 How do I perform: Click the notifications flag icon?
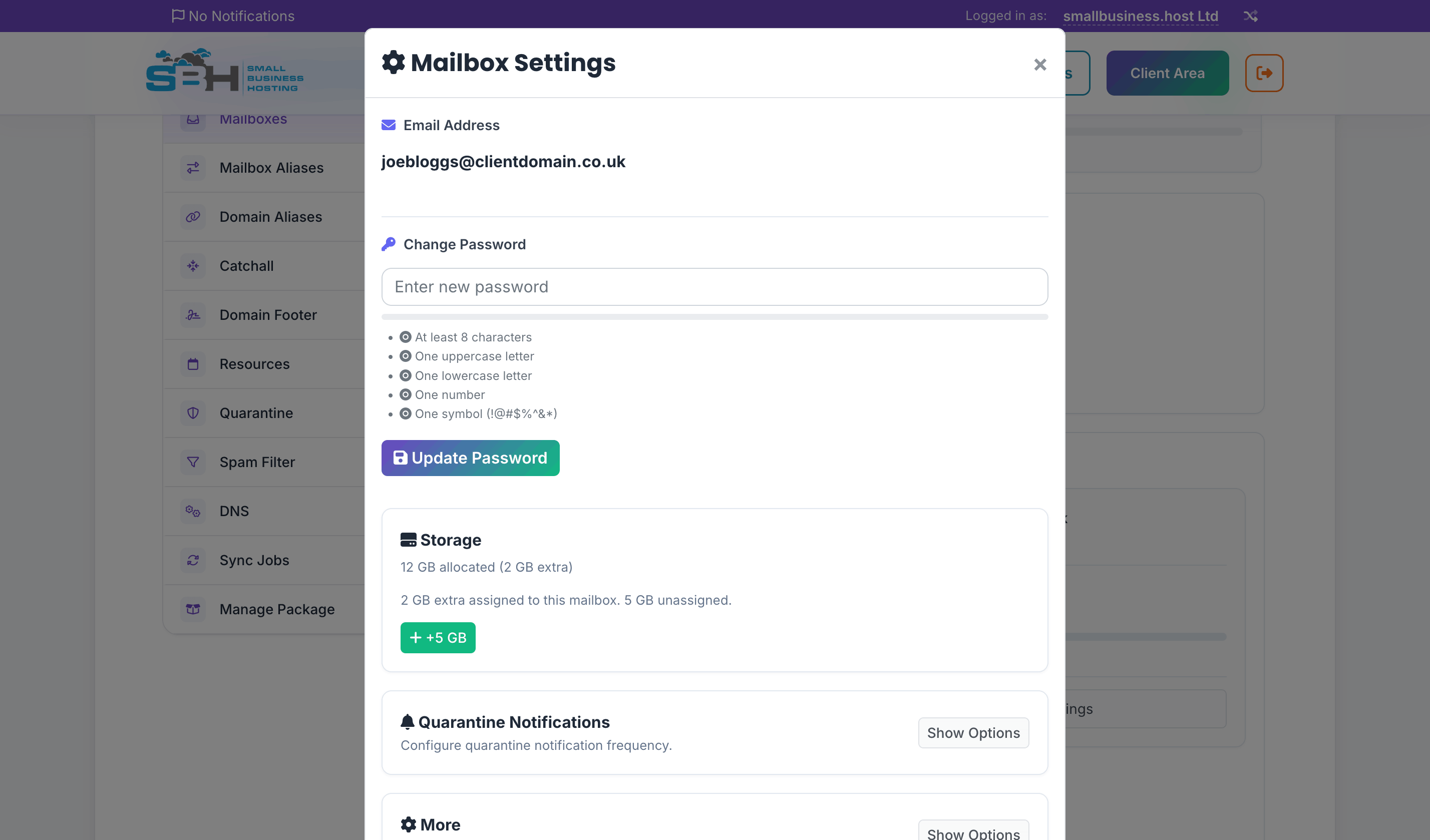coord(178,16)
